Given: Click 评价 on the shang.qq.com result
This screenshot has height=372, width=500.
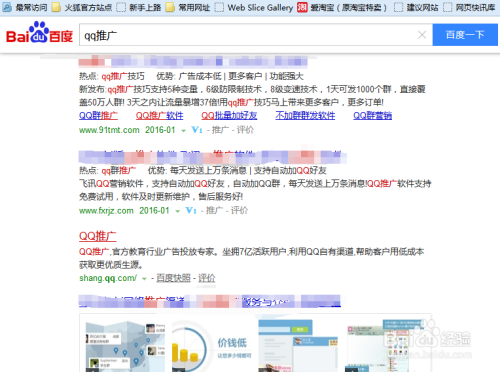Looking at the screenshot, I should pyautogui.click(x=207, y=278).
